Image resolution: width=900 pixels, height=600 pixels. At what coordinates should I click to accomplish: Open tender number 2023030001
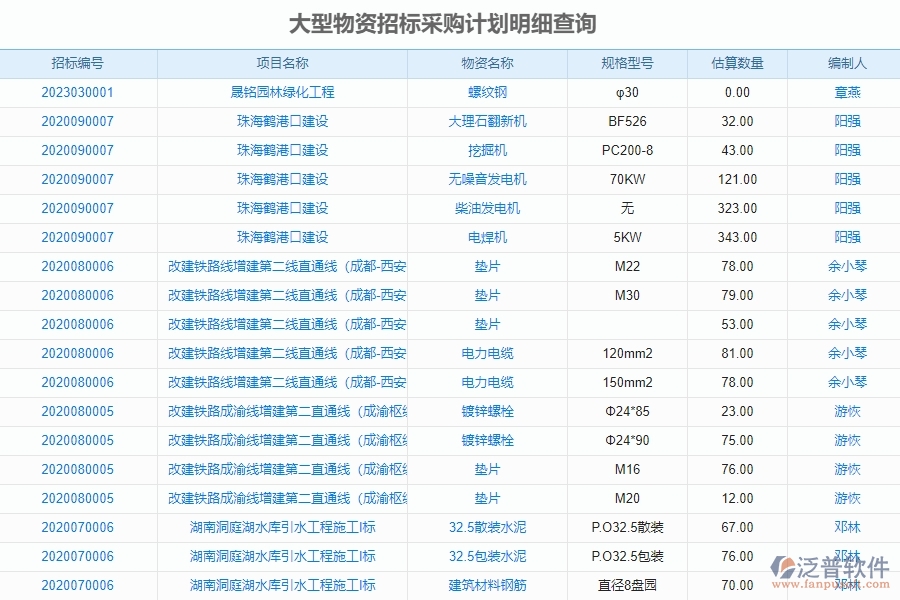(77, 92)
